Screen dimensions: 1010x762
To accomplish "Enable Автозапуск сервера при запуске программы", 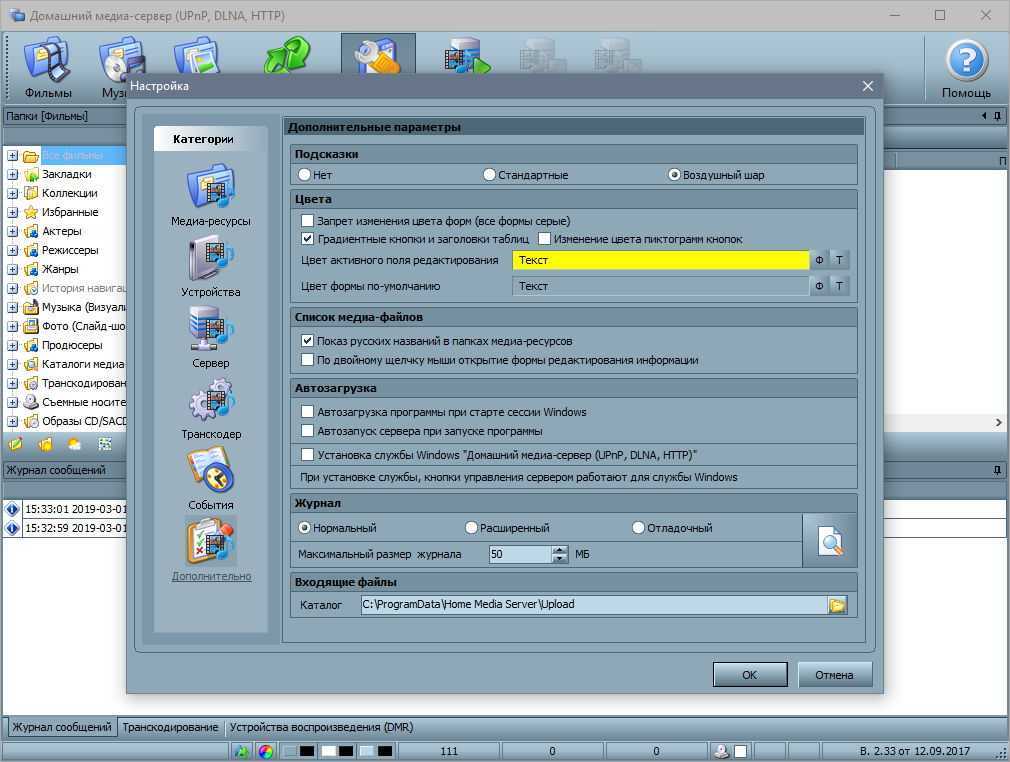I will (x=308, y=430).
